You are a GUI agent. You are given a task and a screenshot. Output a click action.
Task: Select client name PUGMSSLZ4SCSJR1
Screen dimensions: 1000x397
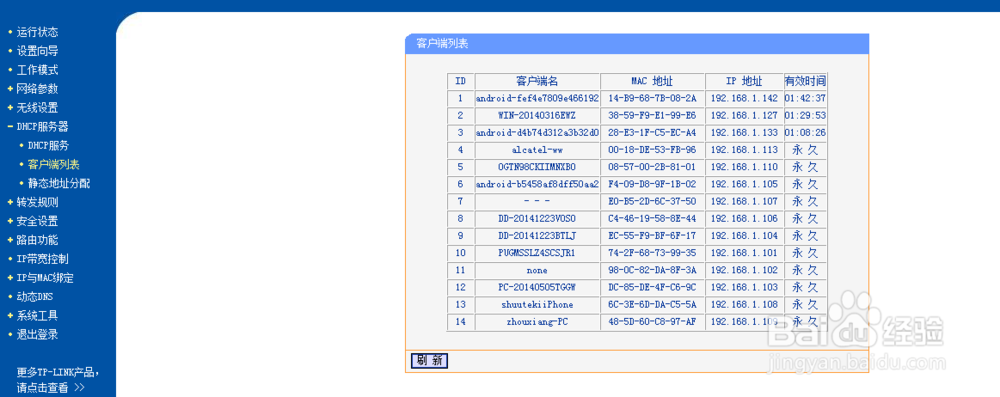tap(537, 253)
